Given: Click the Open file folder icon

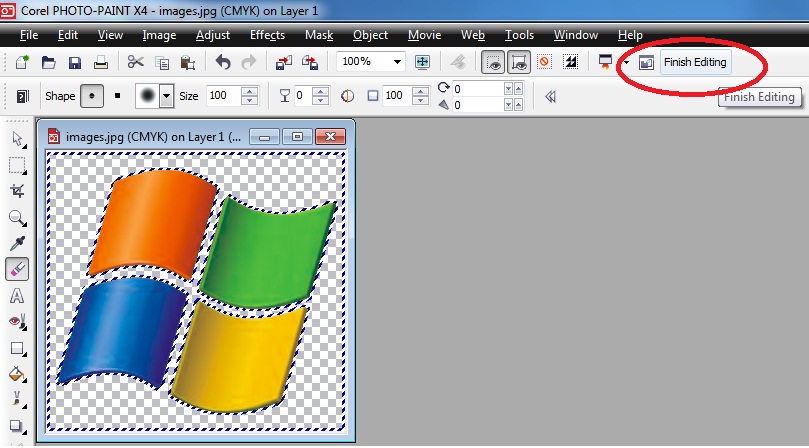Looking at the screenshot, I should (48, 62).
